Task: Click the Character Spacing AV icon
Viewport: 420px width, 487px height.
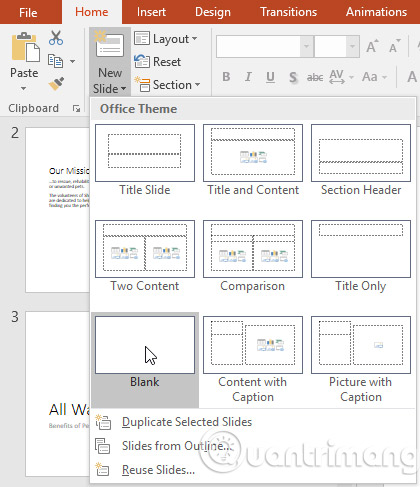Action: [x=337, y=77]
